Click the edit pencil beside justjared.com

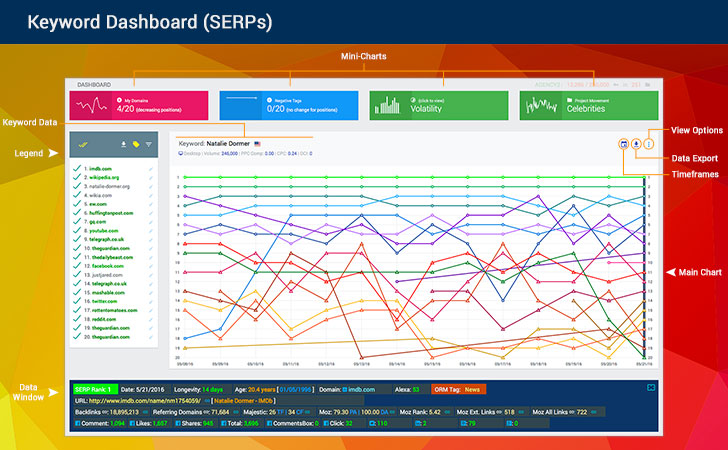tap(150, 275)
